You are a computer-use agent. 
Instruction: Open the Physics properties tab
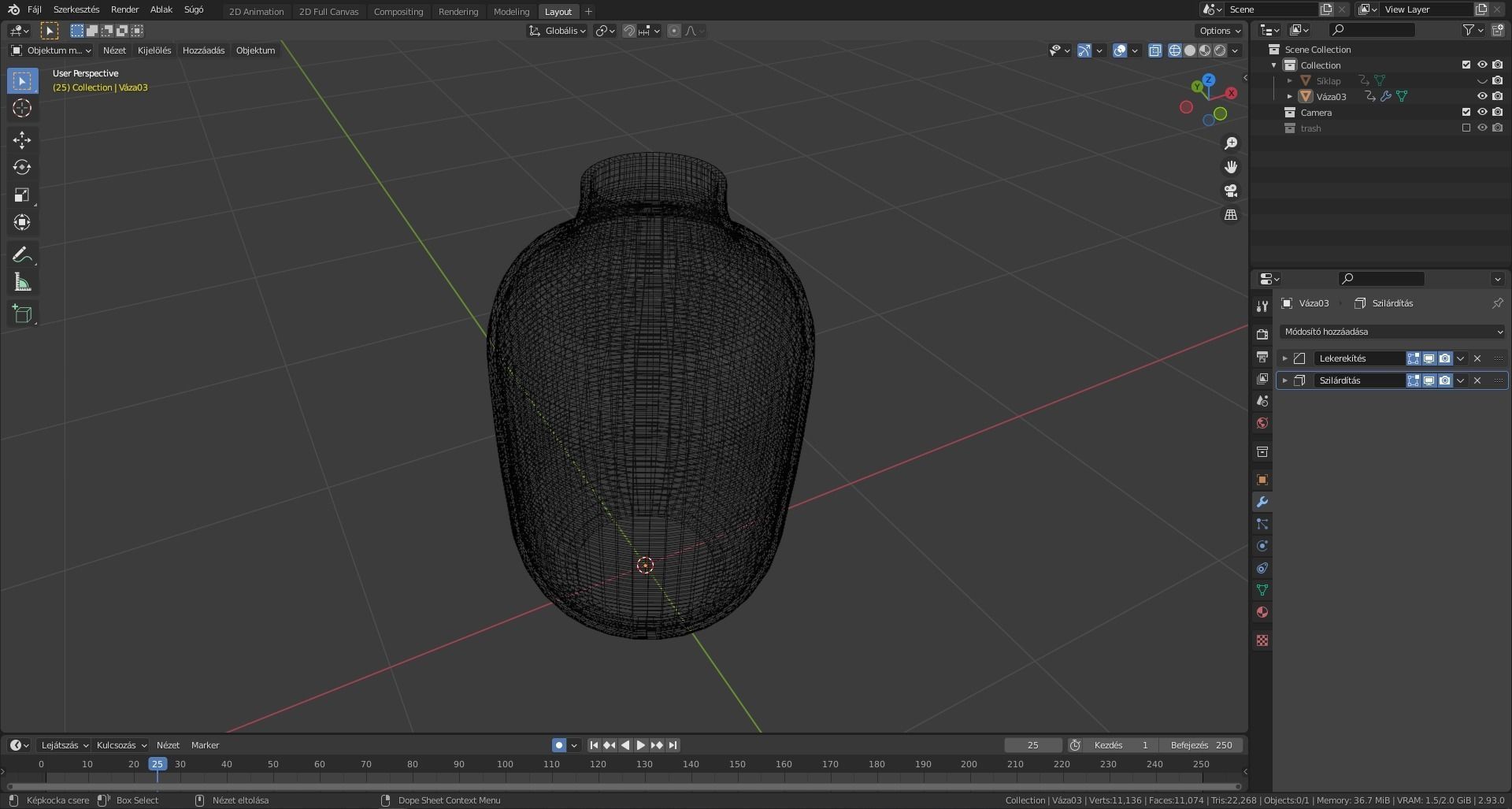tap(1262, 546)
